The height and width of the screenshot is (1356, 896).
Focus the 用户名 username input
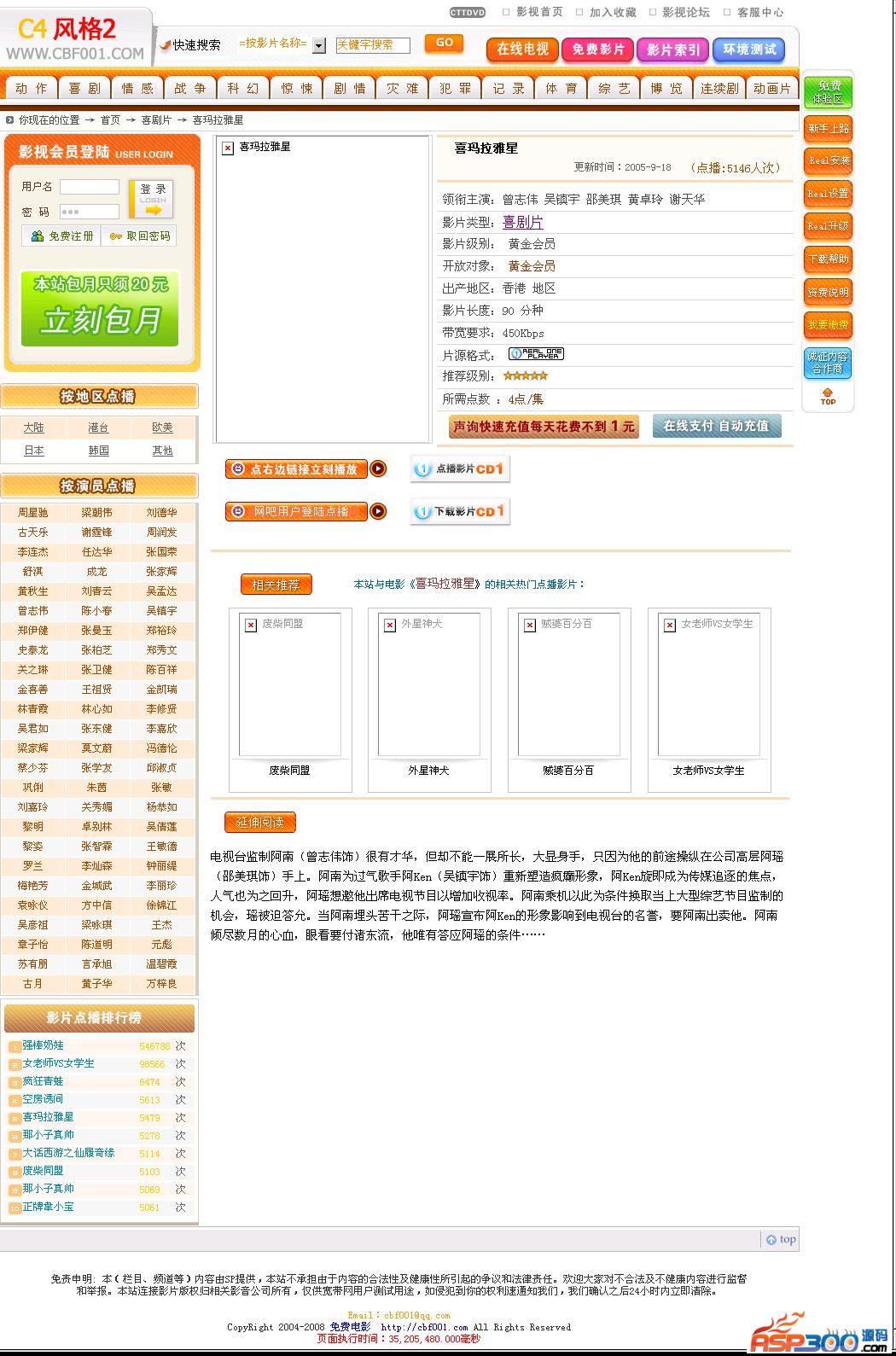click(90, 186)
